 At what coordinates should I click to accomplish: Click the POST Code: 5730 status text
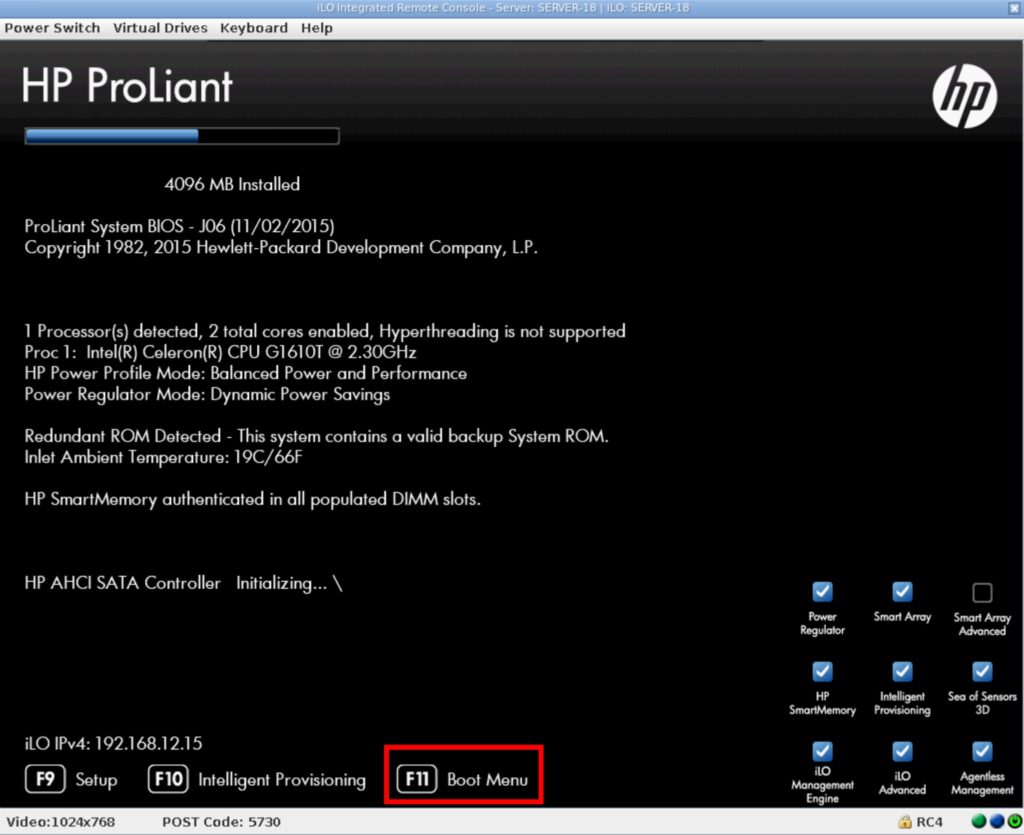pos(221,822)
